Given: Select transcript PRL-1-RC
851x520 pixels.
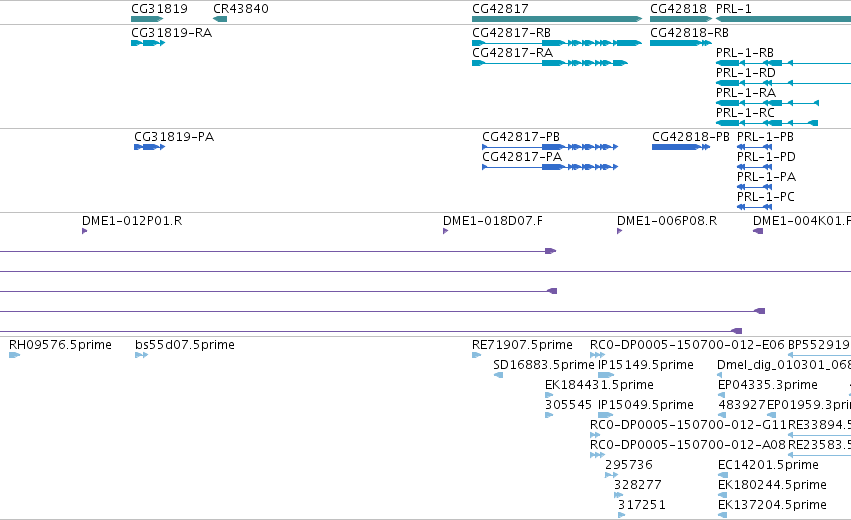Looking at the screenshot, I should coord(767,123).
